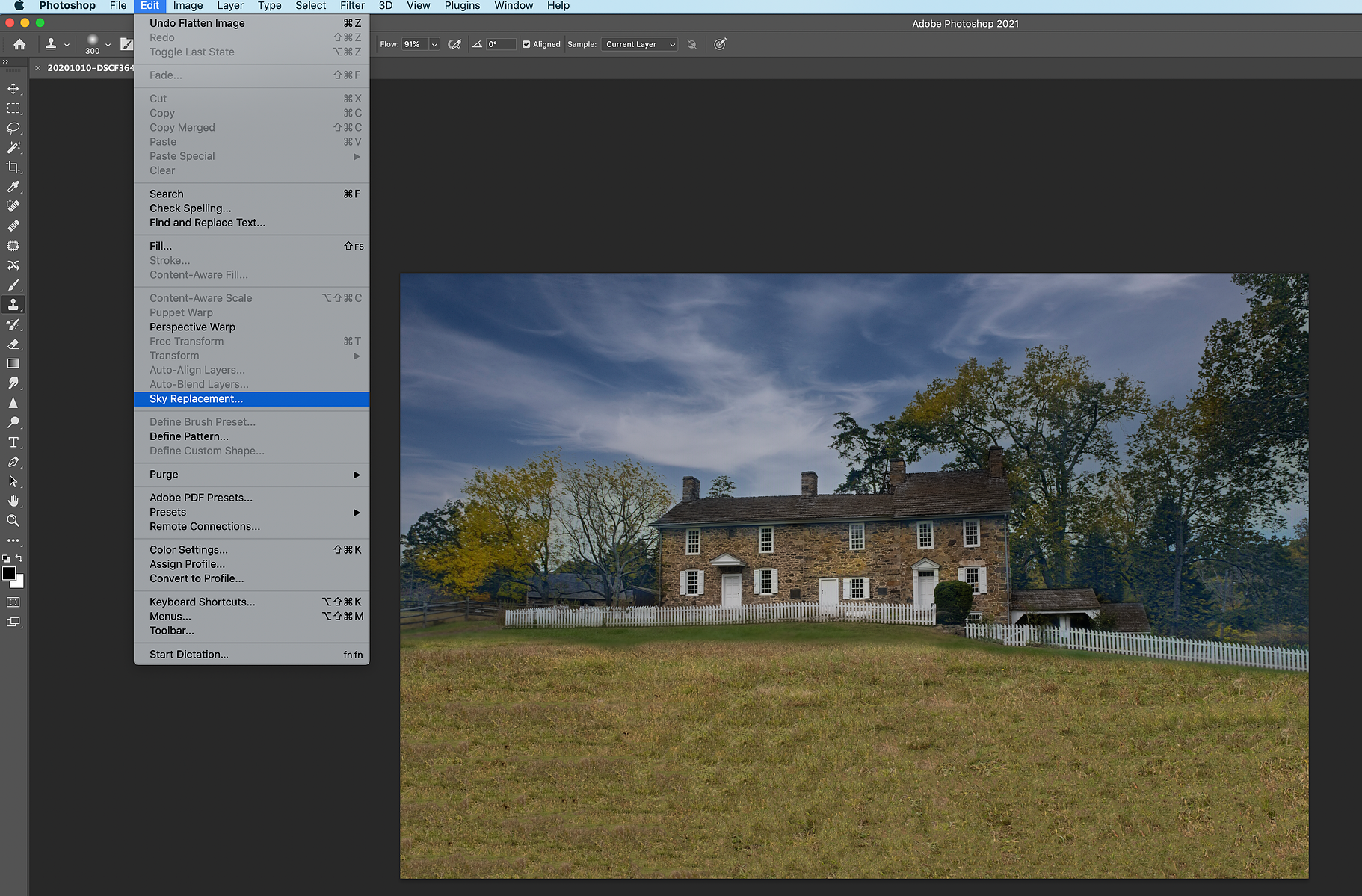The image size is (1362, 896).
Task: Toggle Quick Mask mode icon
Action: (x=13, y=602)
